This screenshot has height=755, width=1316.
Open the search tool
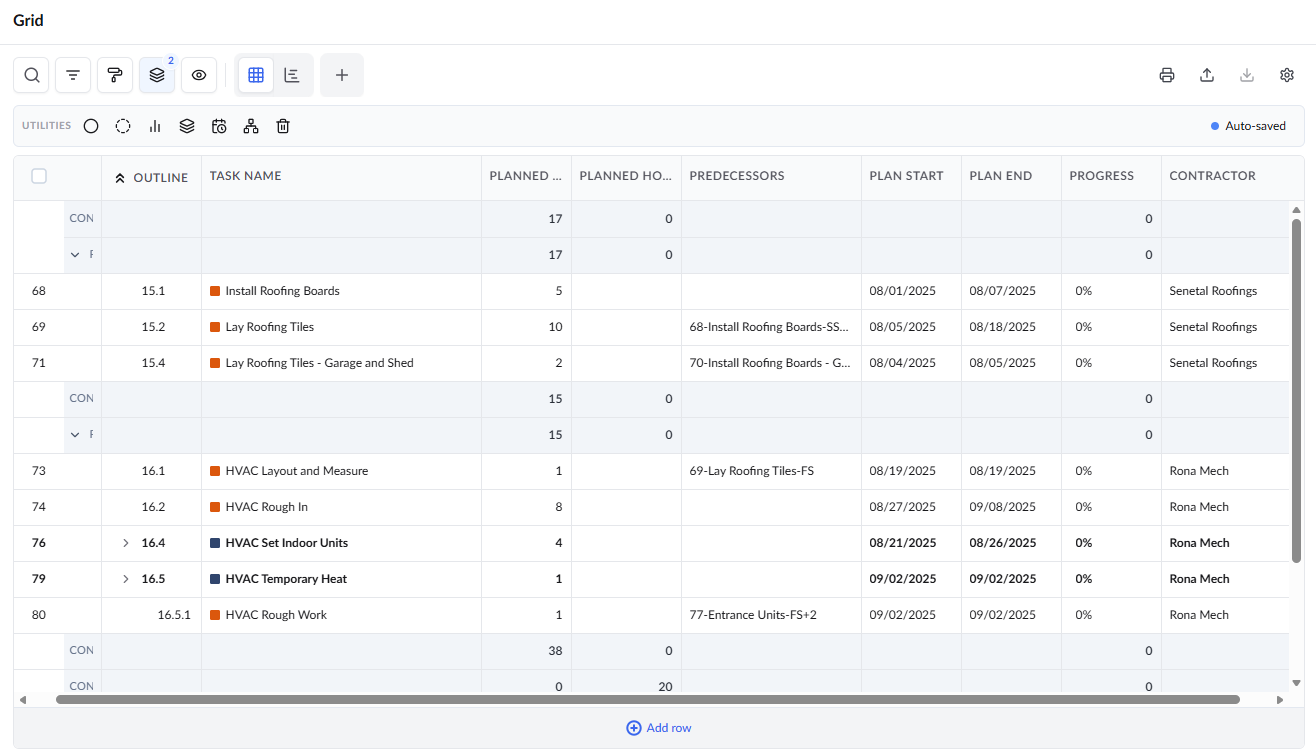32,75
